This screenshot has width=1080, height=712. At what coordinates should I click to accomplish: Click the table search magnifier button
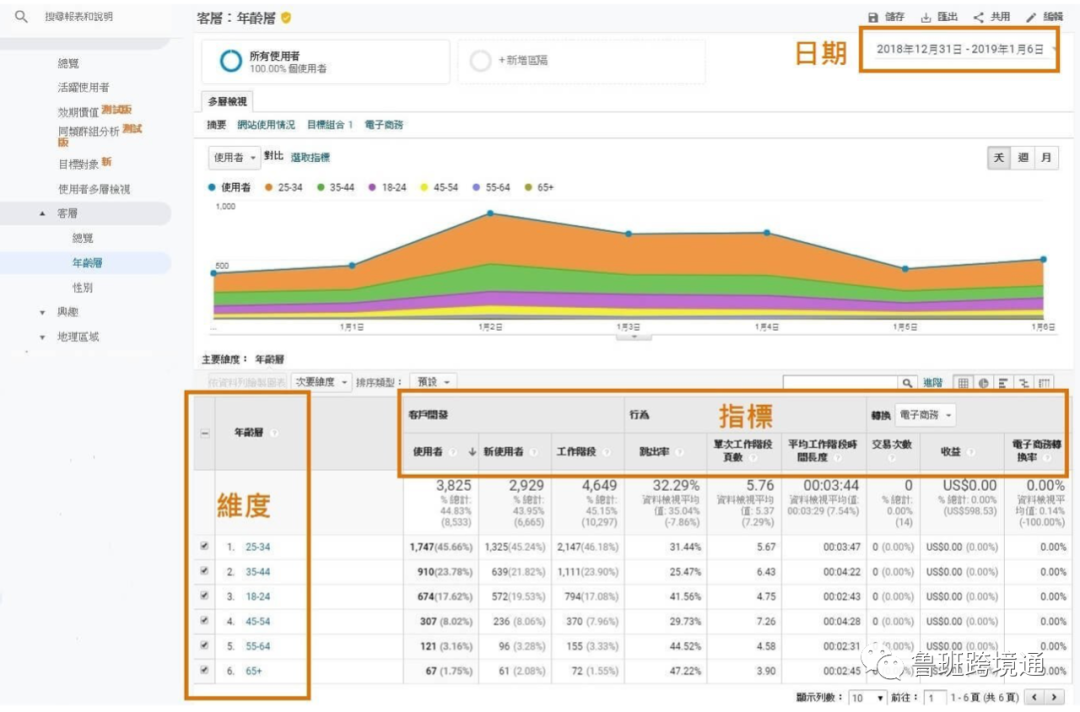pyautogui.click(x=907, y=383)
